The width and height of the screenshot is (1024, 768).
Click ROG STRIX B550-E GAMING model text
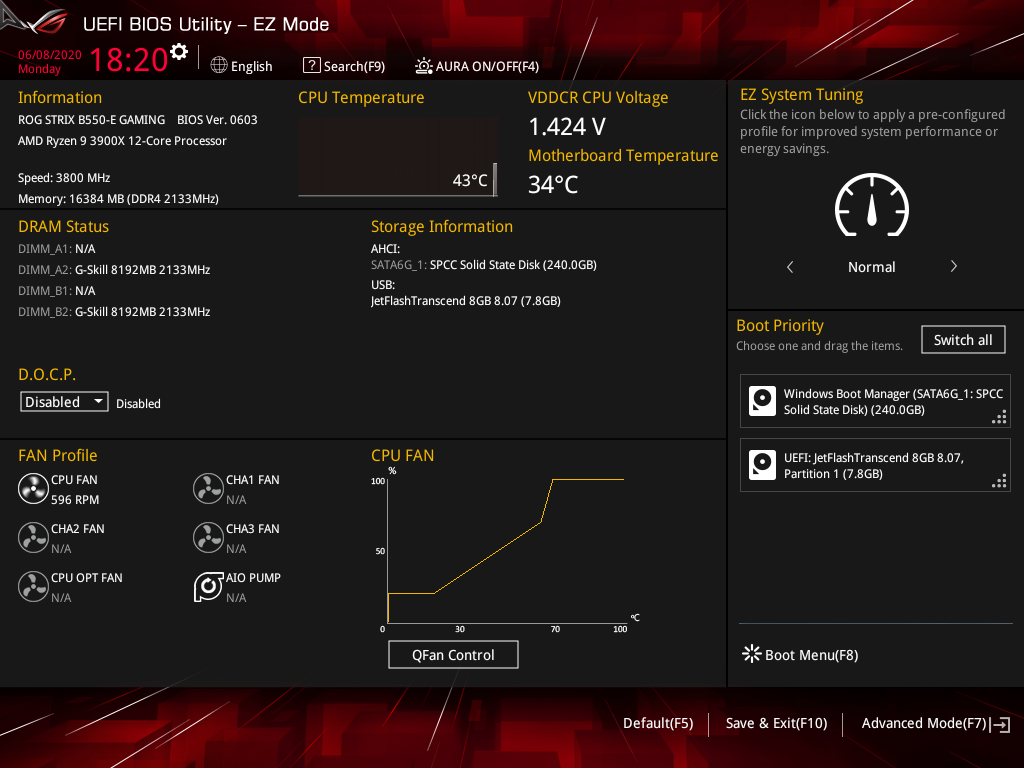(91, 120)
